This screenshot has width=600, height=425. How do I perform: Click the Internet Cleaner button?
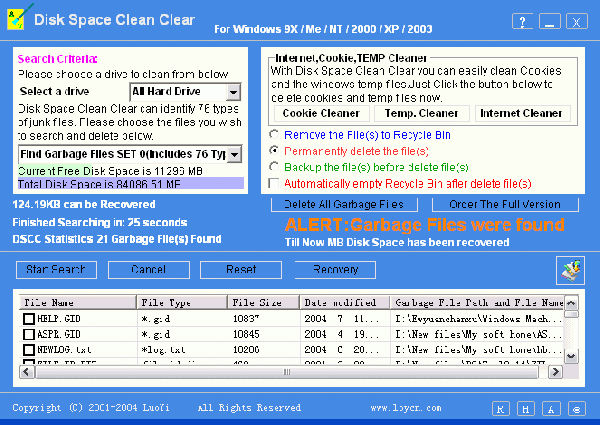tap(522, 114)
